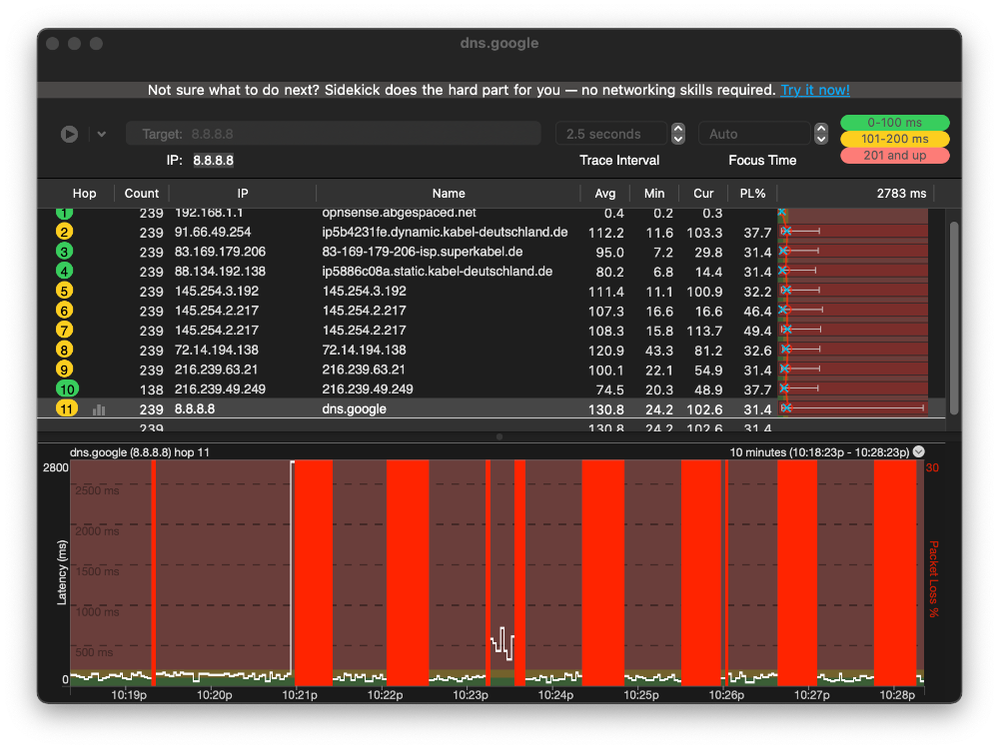Click the red 201 and up legend swatch
This screenshot has width=999, height=749.
coord(895,155)
